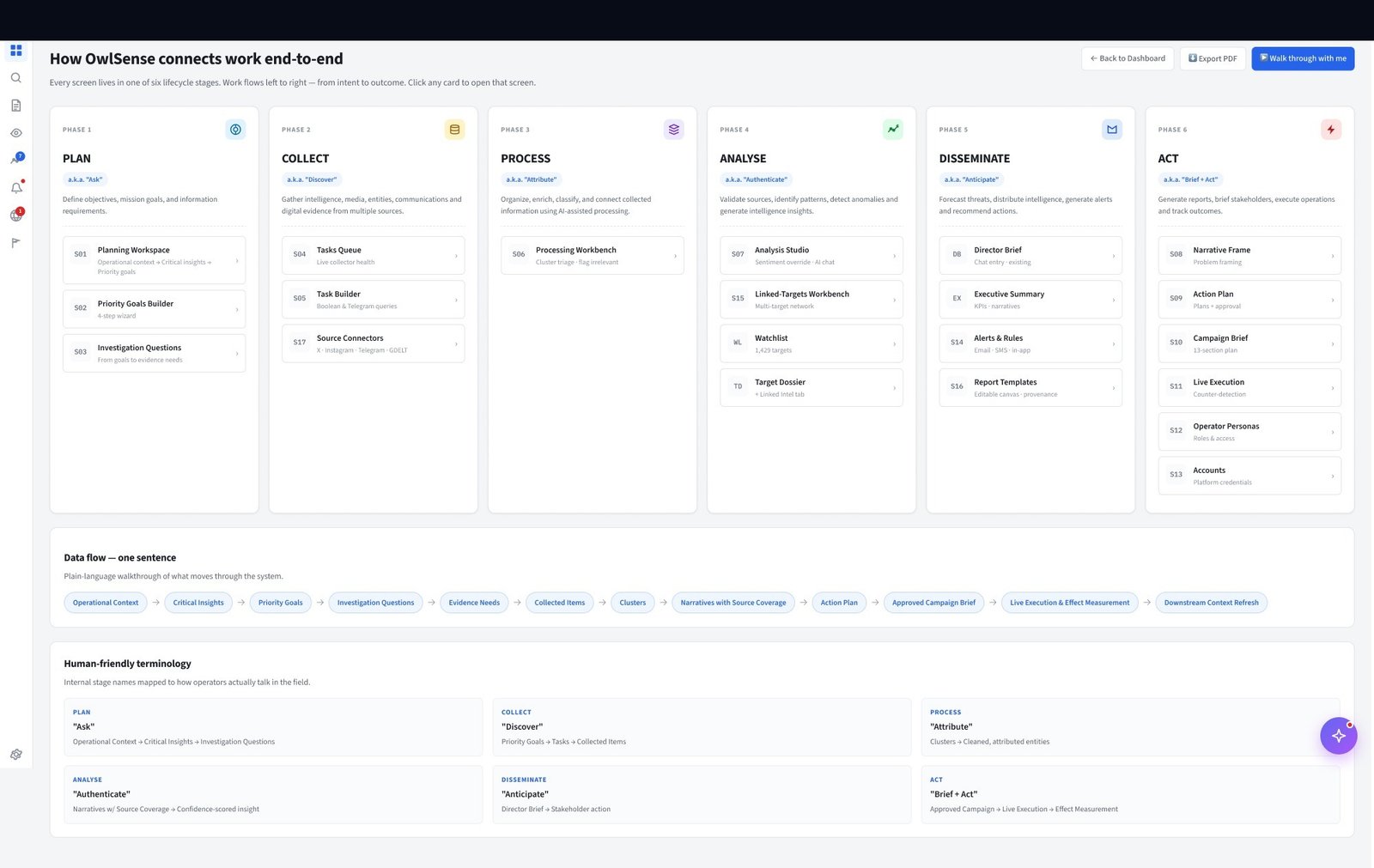Open the Investigation Questions card
1374x868 pixels.
155,353
